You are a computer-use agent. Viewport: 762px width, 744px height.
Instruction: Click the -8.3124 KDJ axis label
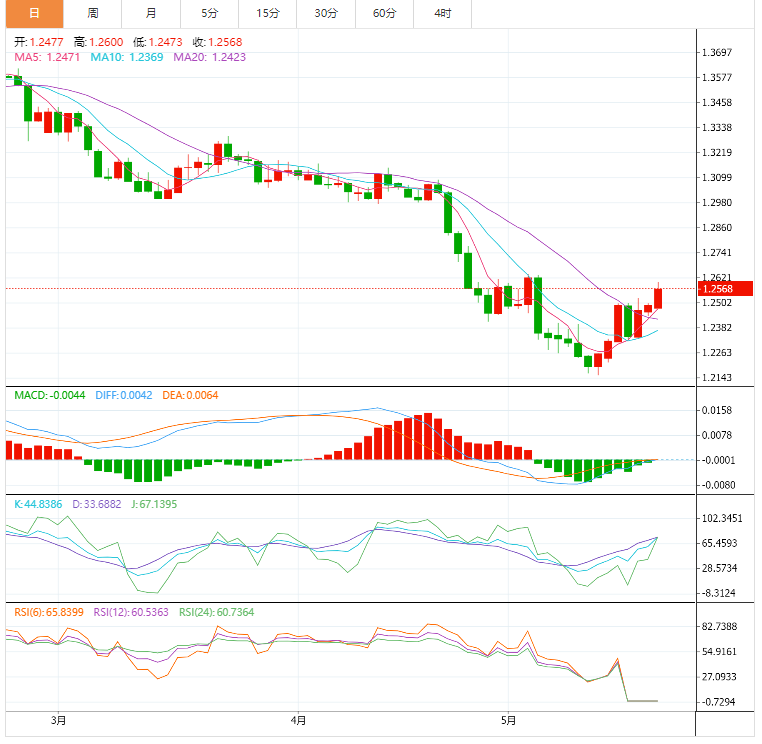(x=720, y=593)
